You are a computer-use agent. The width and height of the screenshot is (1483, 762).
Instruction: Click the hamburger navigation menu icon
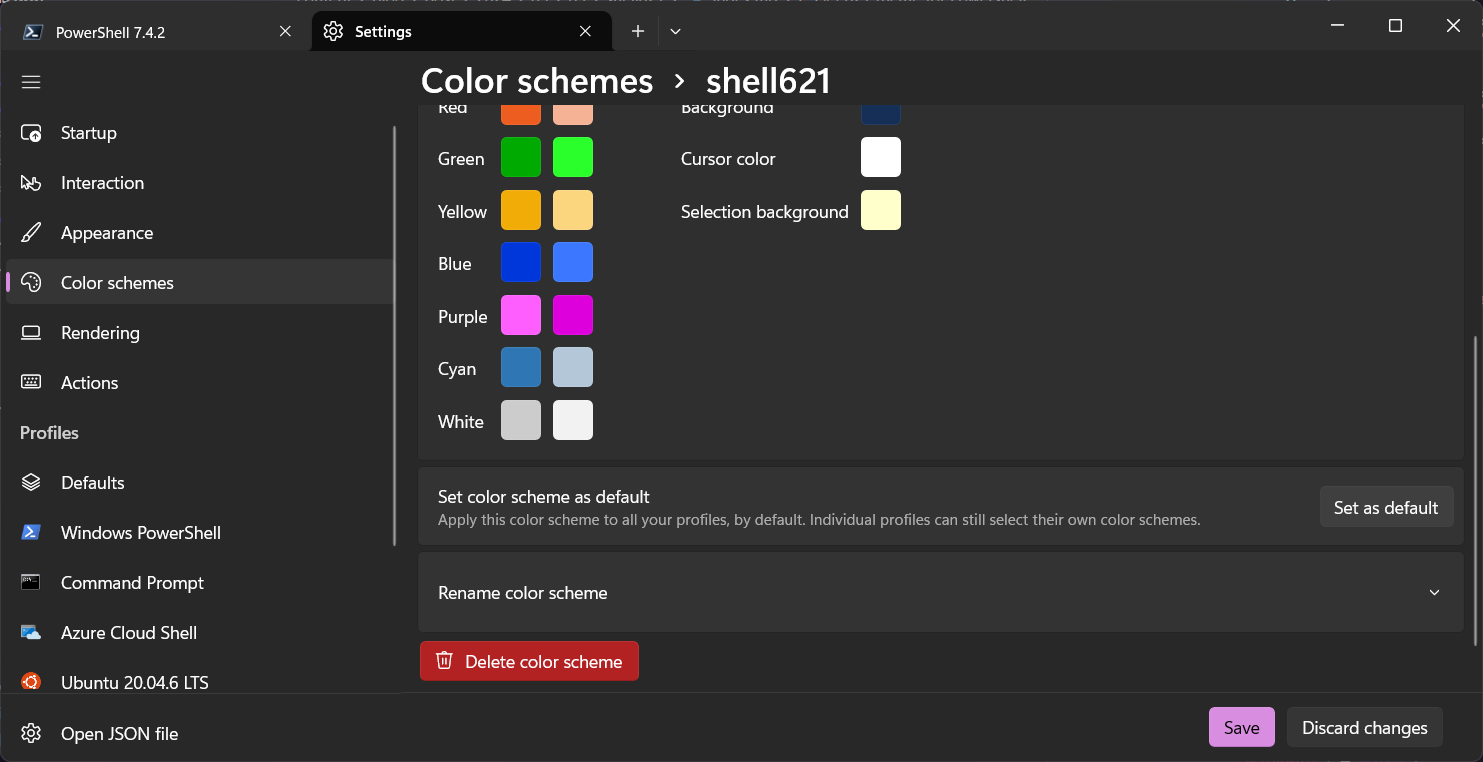31,82
